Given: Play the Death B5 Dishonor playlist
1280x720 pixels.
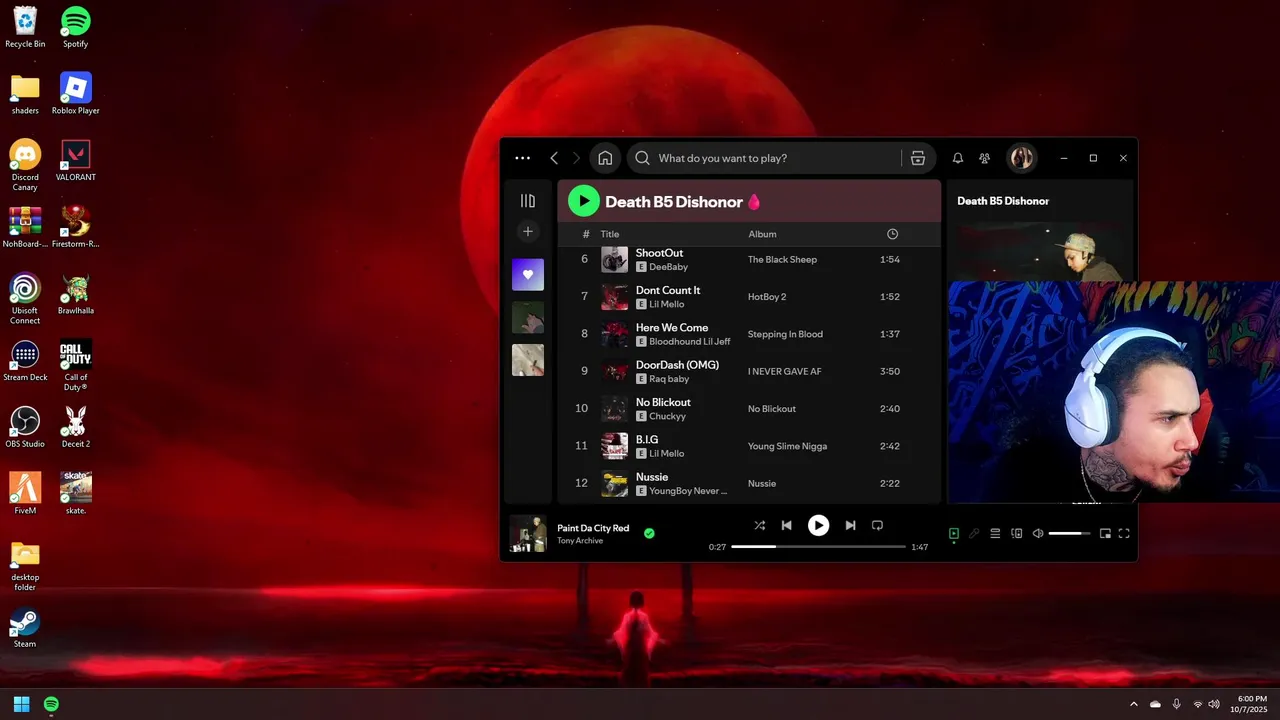Looking at the screenshot, I should (x=584, y=201).
